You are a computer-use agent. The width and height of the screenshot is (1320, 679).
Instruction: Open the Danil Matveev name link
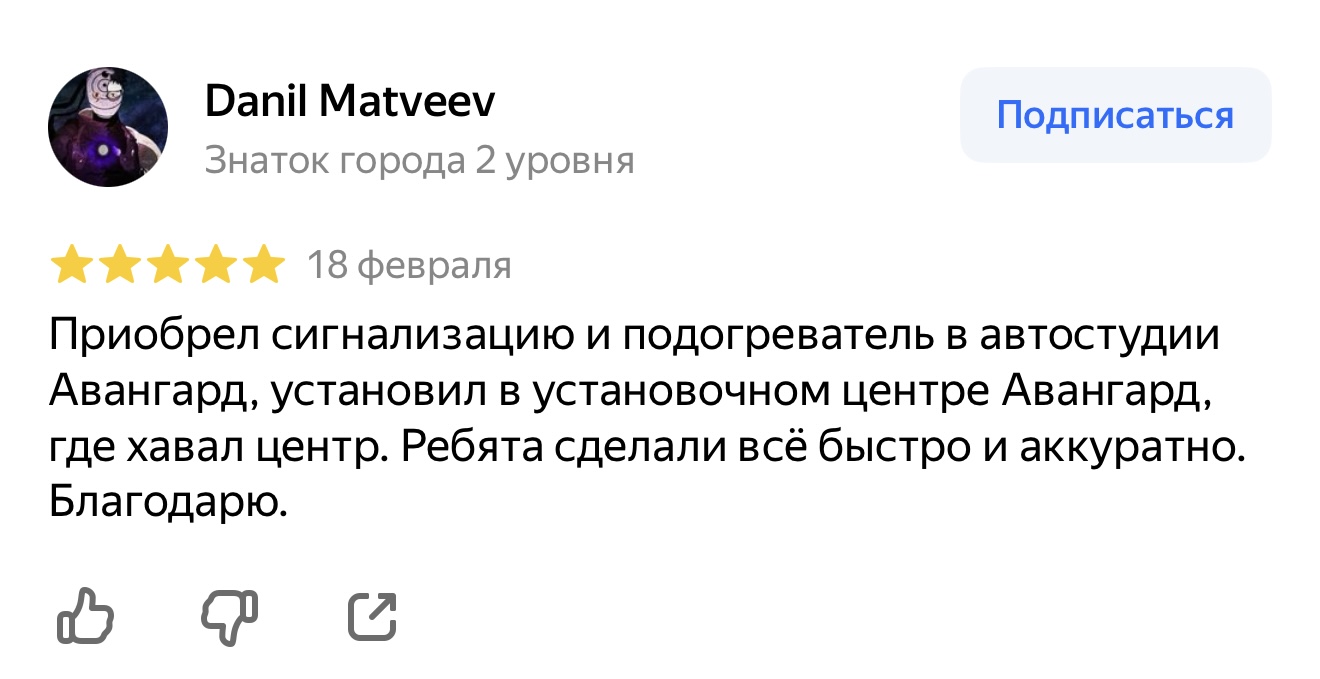point(350,101)
